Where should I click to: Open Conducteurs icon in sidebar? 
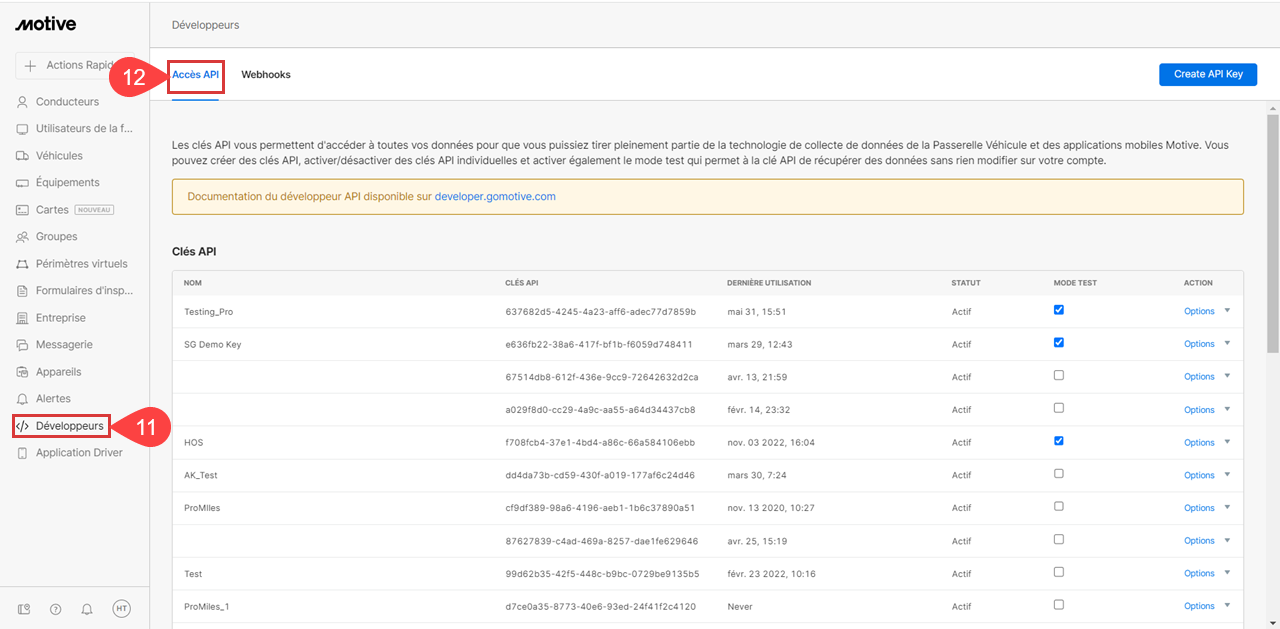pyautogui.click(x=23, y=102)
